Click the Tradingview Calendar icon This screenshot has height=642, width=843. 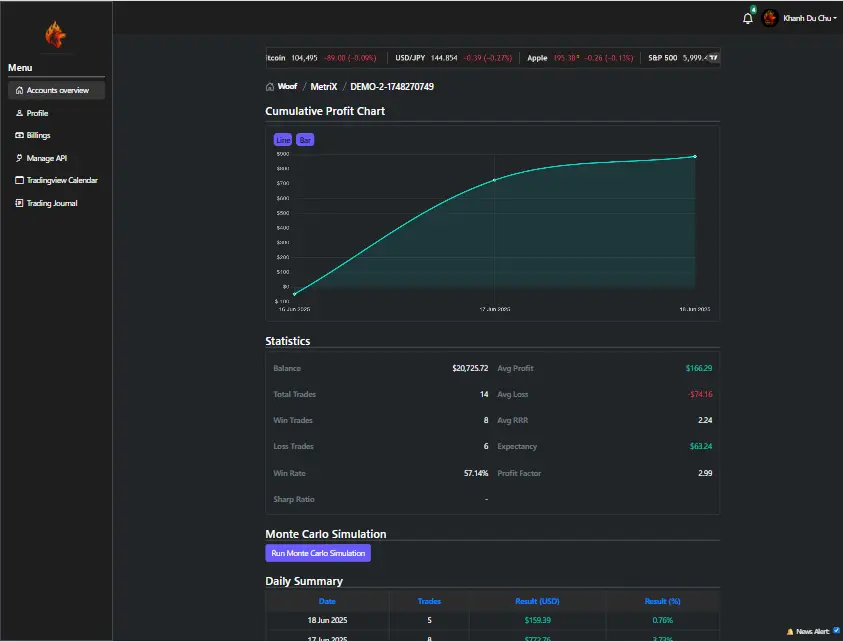(19, 181)
